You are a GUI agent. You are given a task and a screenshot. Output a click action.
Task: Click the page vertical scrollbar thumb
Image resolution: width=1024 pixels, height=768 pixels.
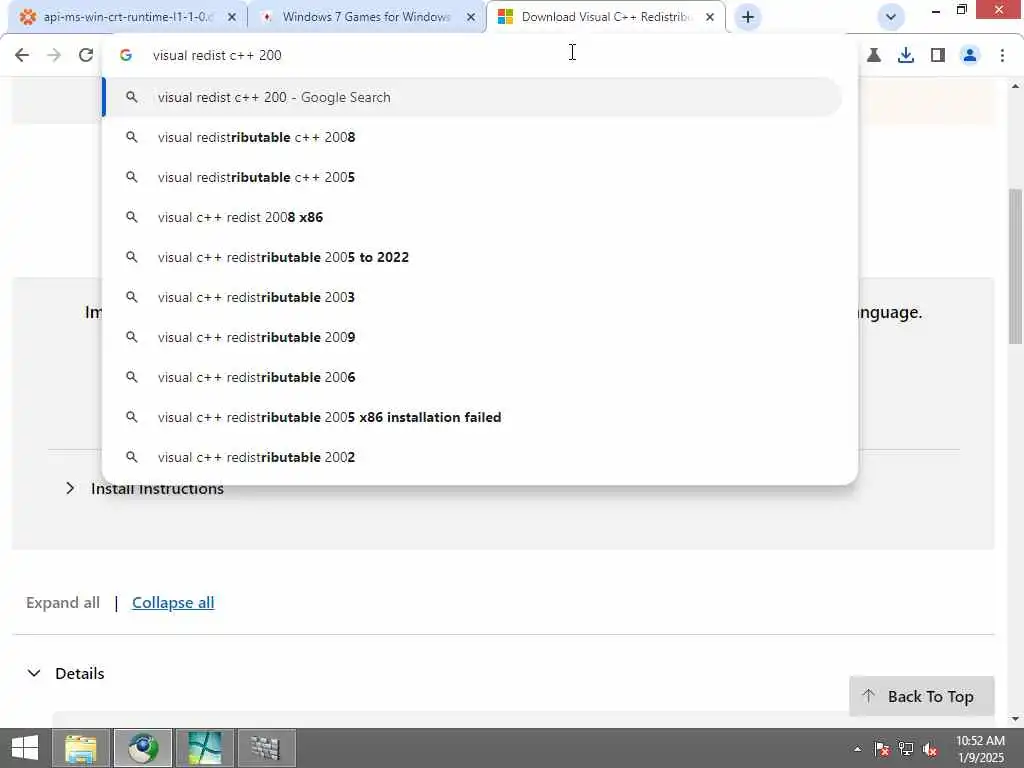[x=1015, y=266]
